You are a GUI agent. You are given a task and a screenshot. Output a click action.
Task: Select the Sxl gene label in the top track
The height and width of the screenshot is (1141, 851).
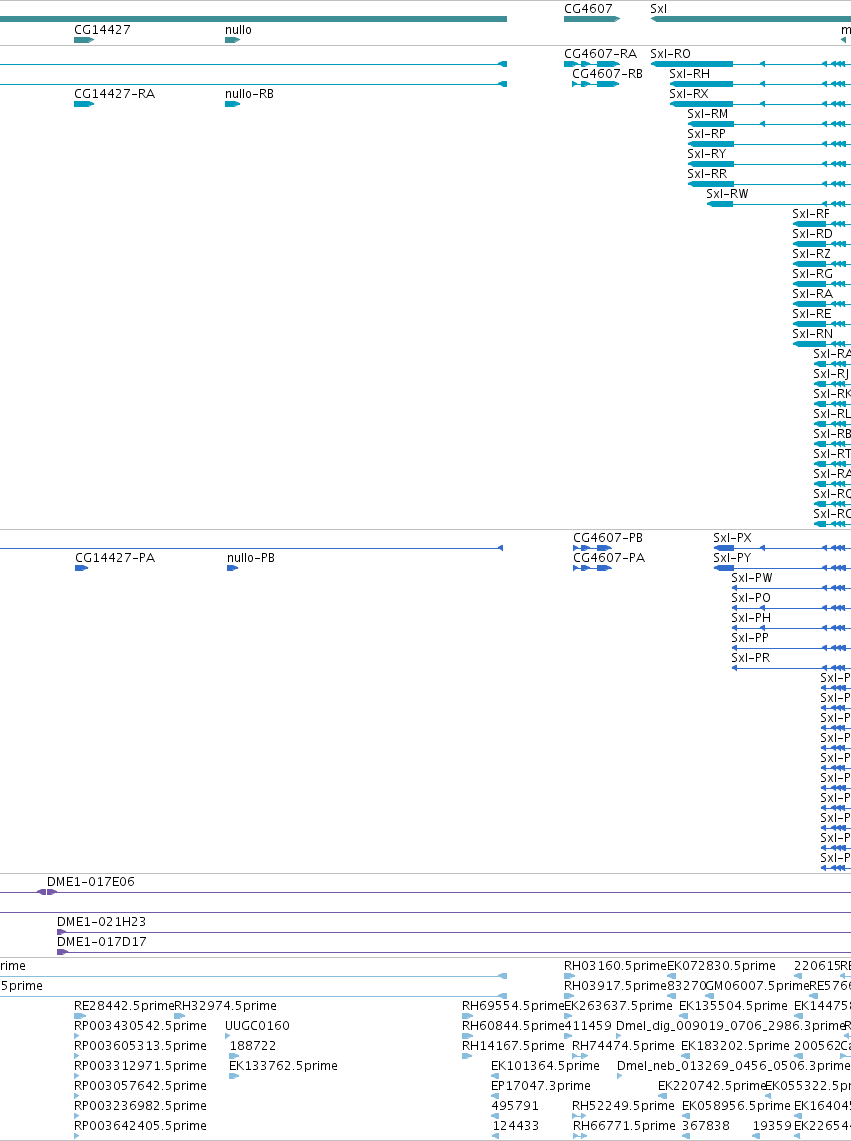(658, 9)
